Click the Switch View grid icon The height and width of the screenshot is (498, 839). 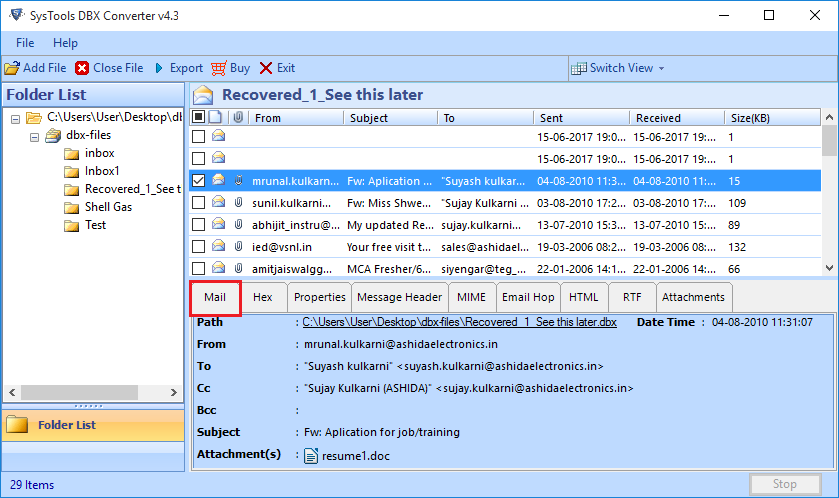point(578,68)
